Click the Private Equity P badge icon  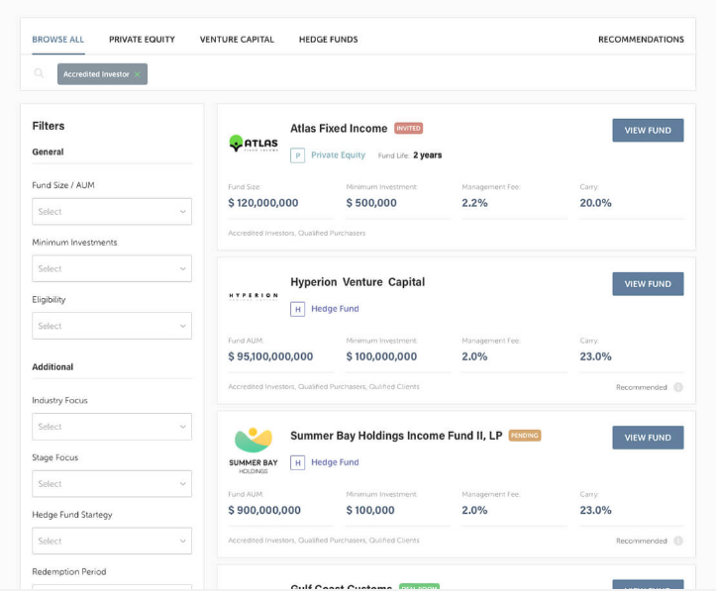coord(297,156)
